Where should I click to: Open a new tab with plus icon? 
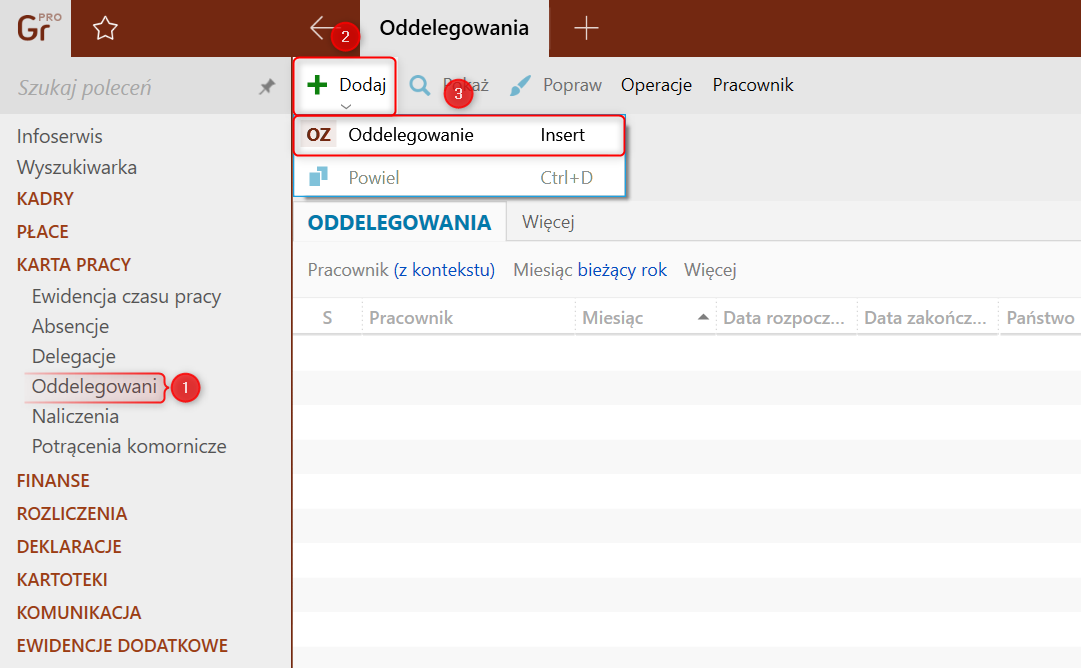click(x=586, y=28)
